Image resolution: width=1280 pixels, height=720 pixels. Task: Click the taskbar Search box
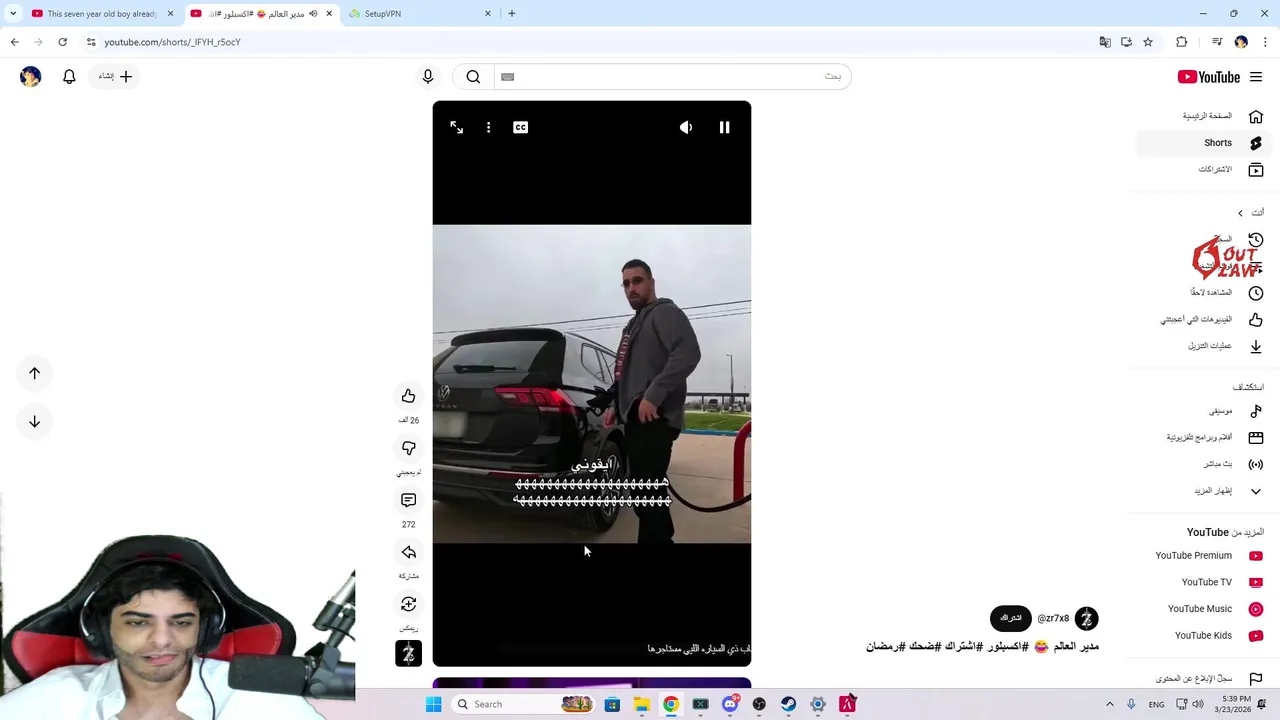pyautogui.click(x=522, y=704)
